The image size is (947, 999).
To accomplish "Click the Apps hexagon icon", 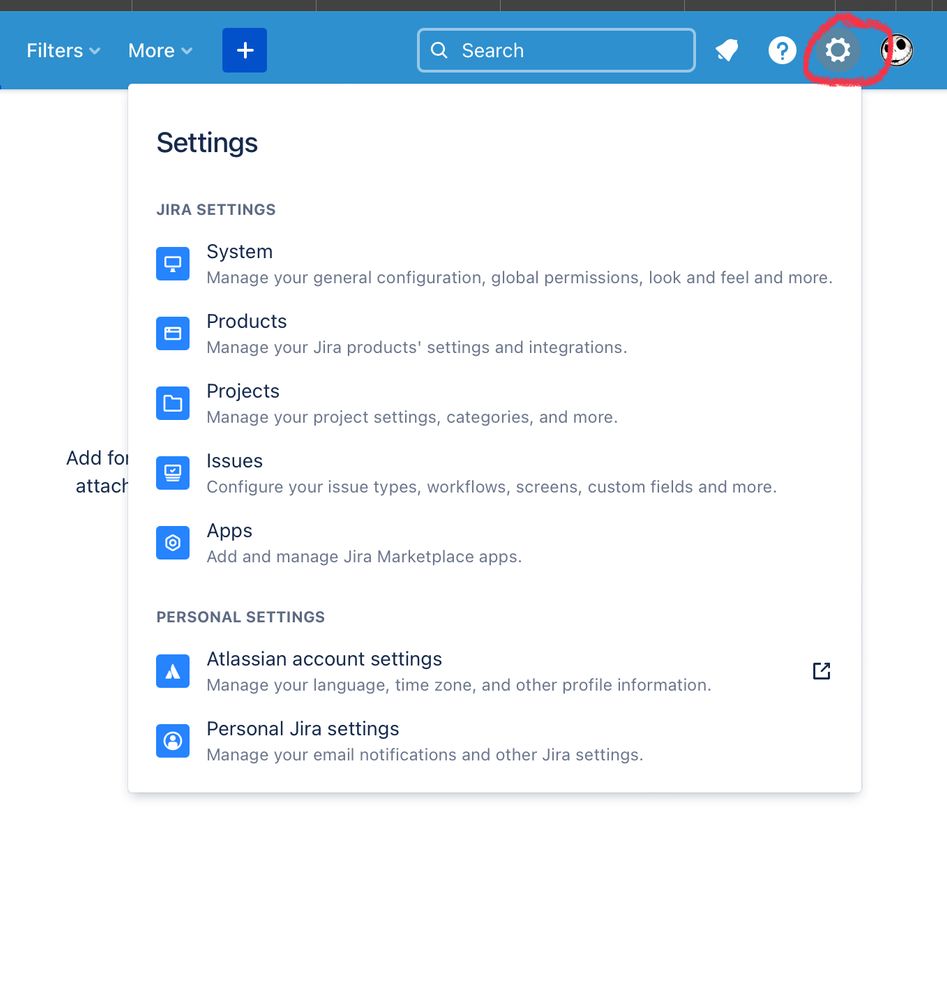I will (x=173, y=543).
